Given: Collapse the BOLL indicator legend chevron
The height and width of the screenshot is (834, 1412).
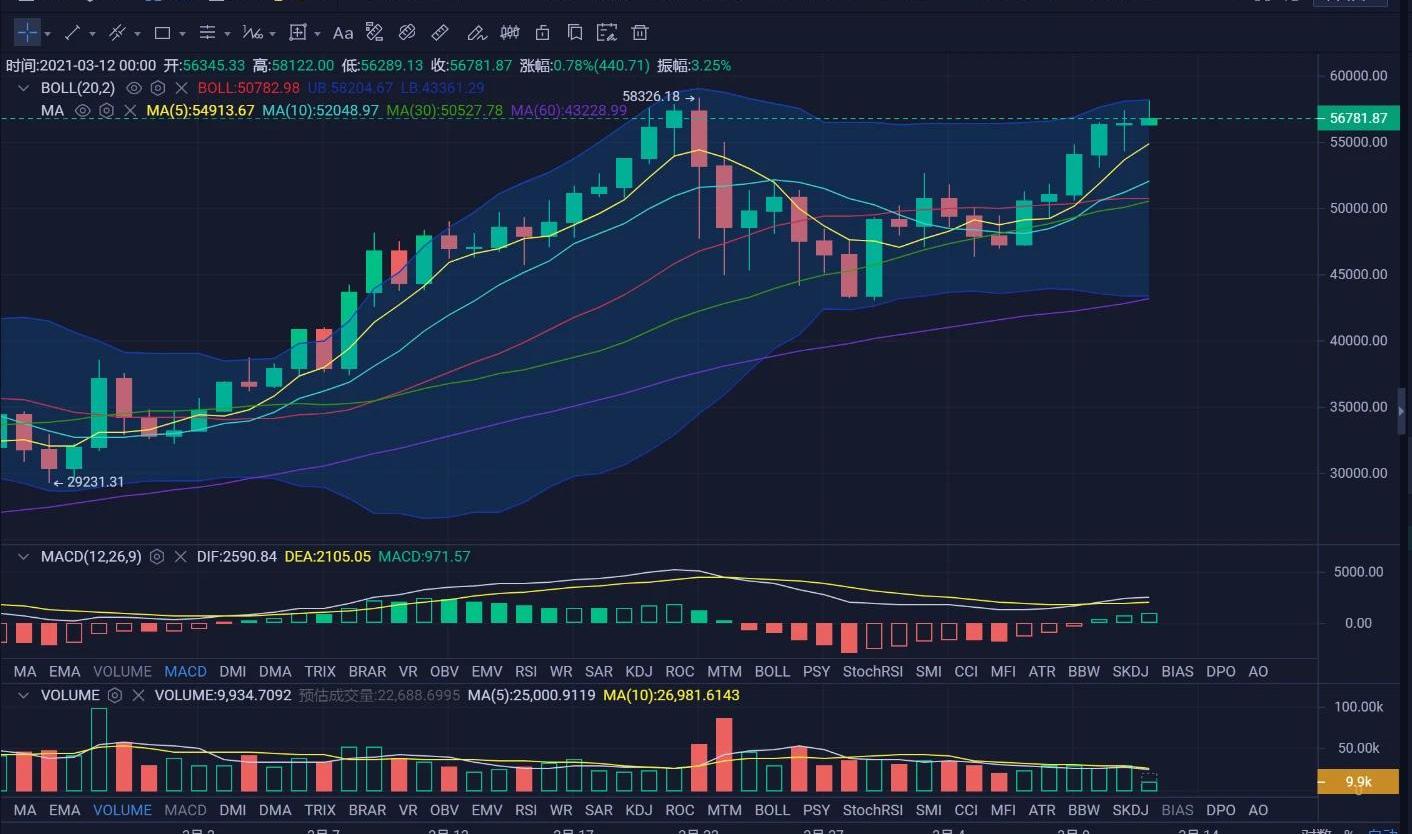Looking at the screenshot, I should pyautogui.click(x=23, y=88).
